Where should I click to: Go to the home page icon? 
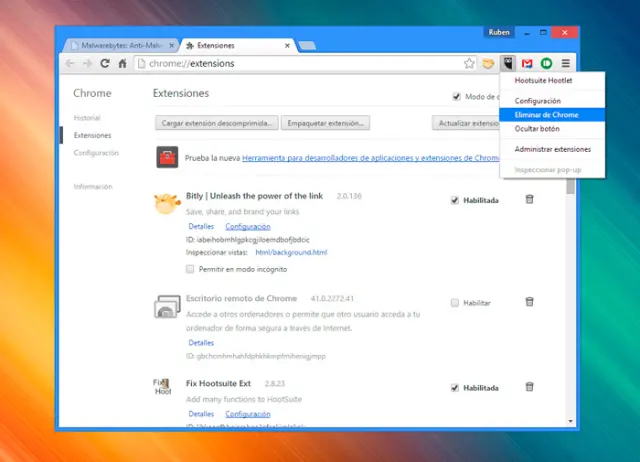tap(122, 63)
